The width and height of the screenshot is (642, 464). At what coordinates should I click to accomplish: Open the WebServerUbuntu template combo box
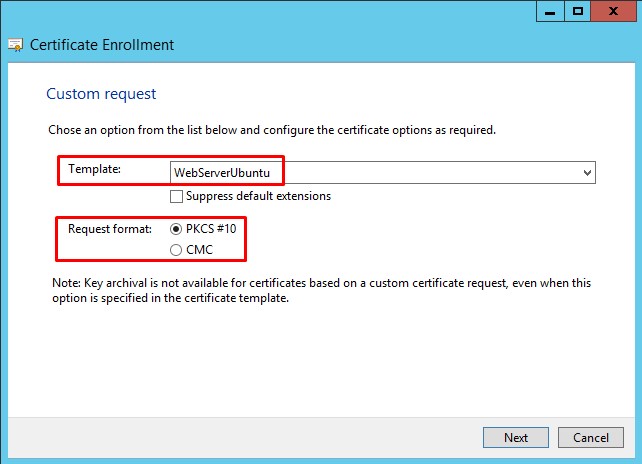tap(380, 172)
